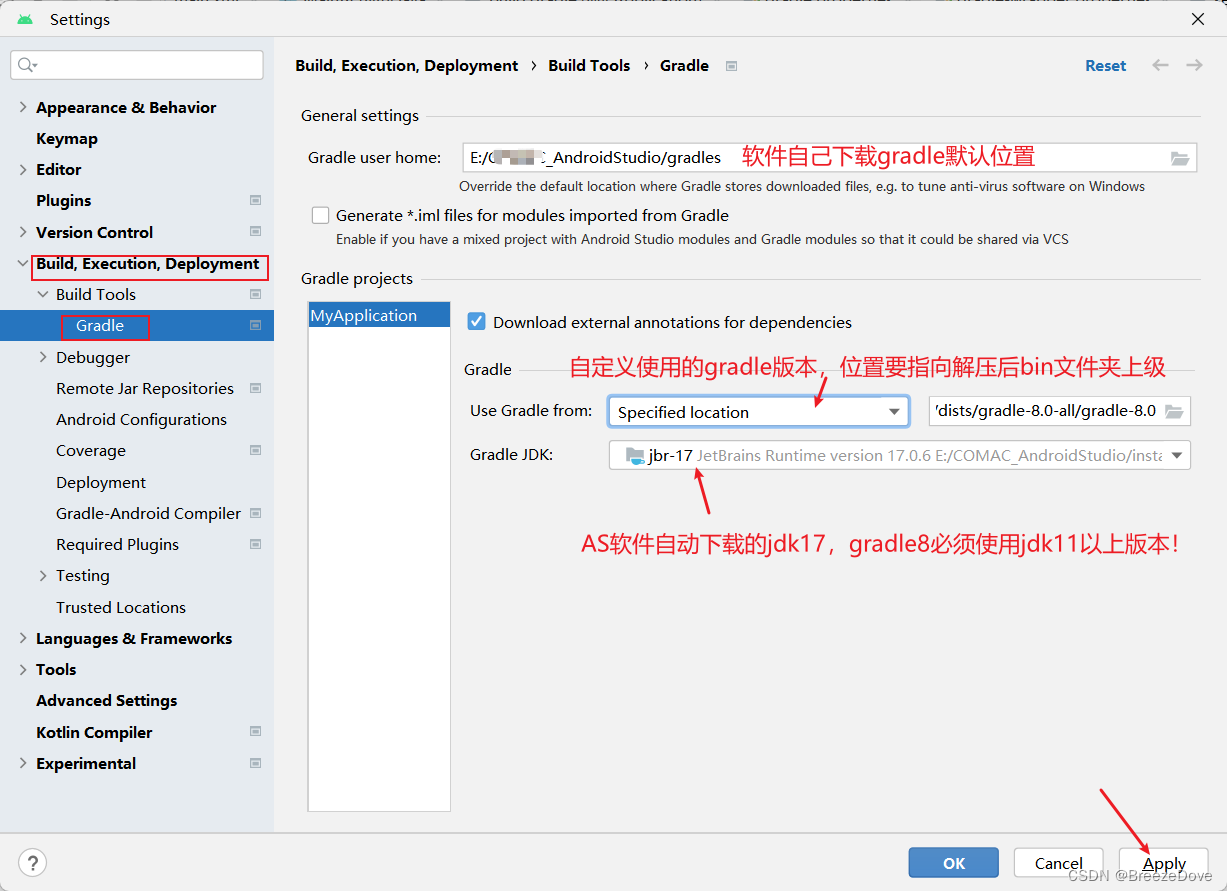Open Trusted Locations settings

point(121,607)
